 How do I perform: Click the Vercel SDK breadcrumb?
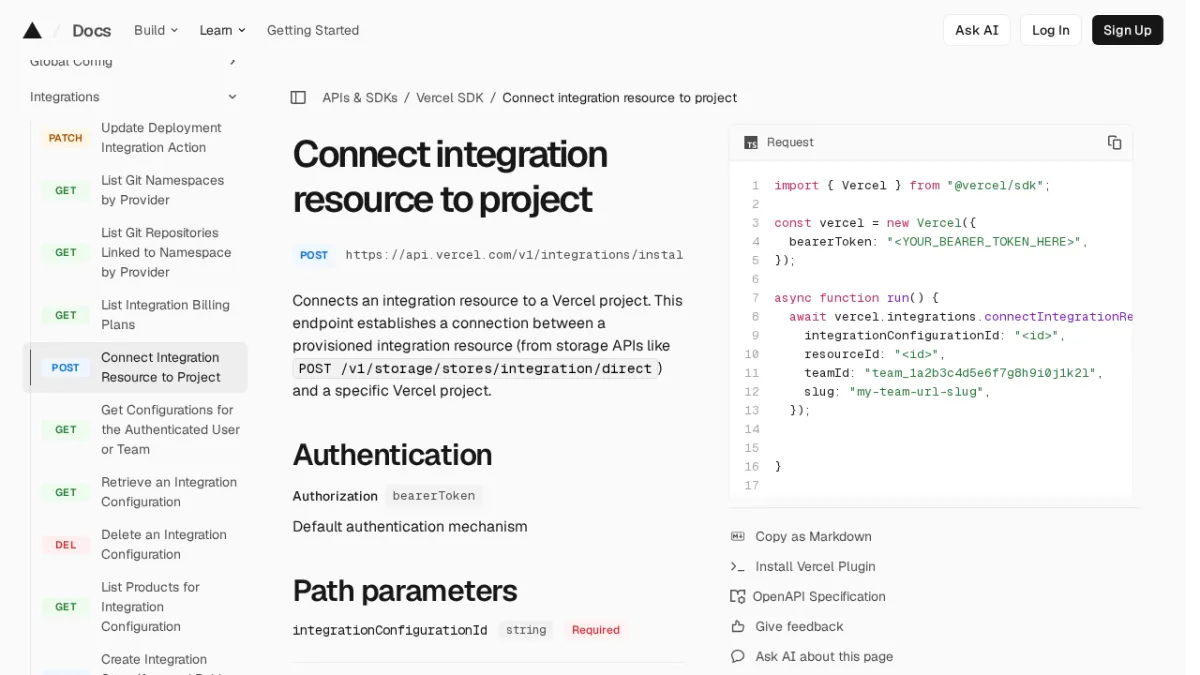[x=450, y=98]
